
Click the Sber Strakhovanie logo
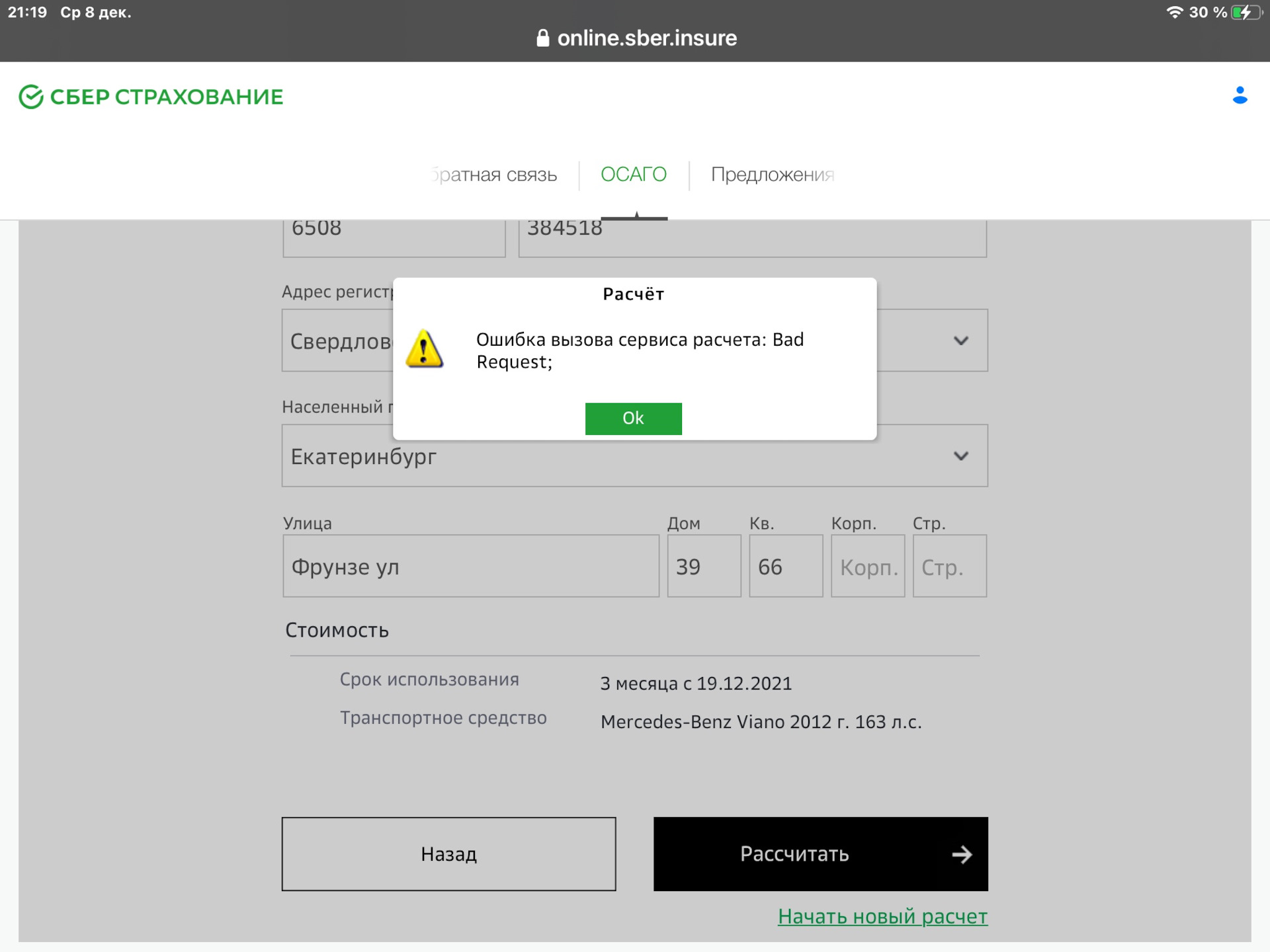tap(151, 97)
